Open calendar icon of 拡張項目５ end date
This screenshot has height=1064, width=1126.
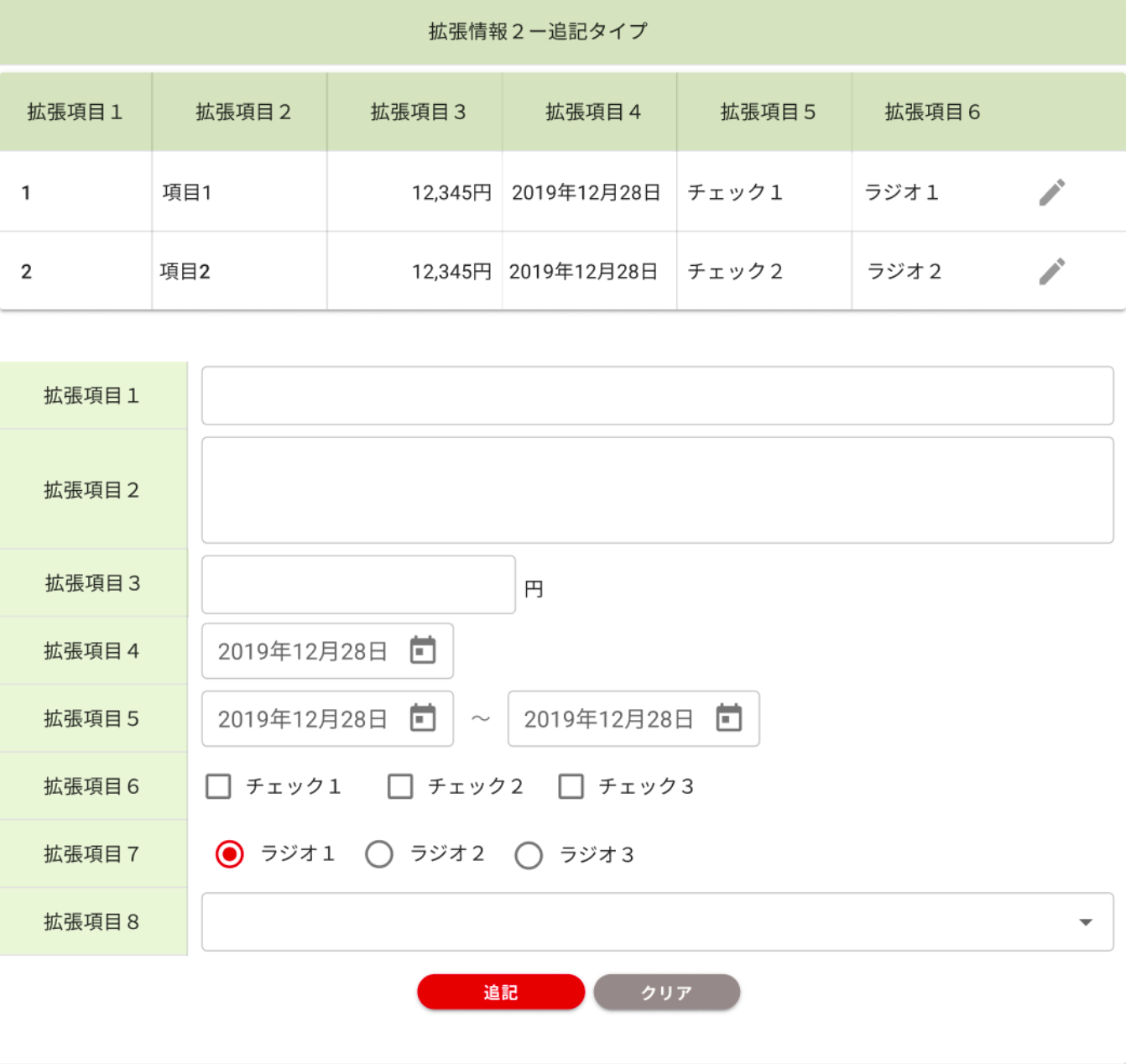pyautogui.click(x=728, y=718)
